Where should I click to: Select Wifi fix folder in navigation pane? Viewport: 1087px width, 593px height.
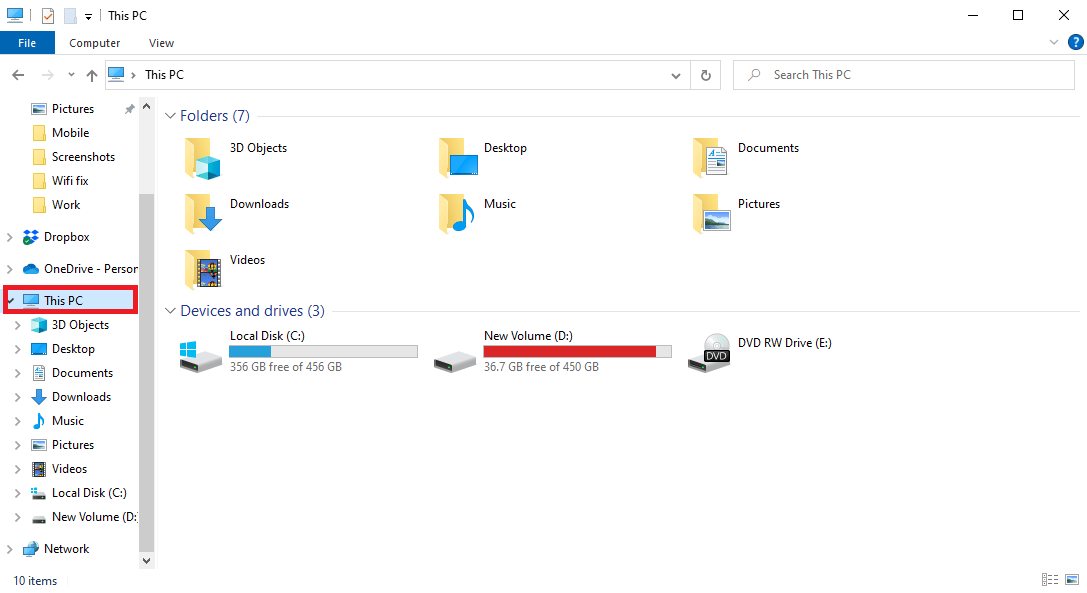(70, 181)
